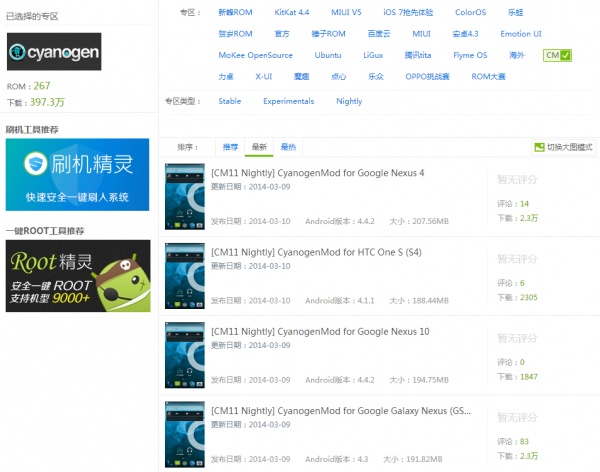Open the MoKee OpenSource zone
Viewport: 600px width, 472px height.
pos(255,56)
